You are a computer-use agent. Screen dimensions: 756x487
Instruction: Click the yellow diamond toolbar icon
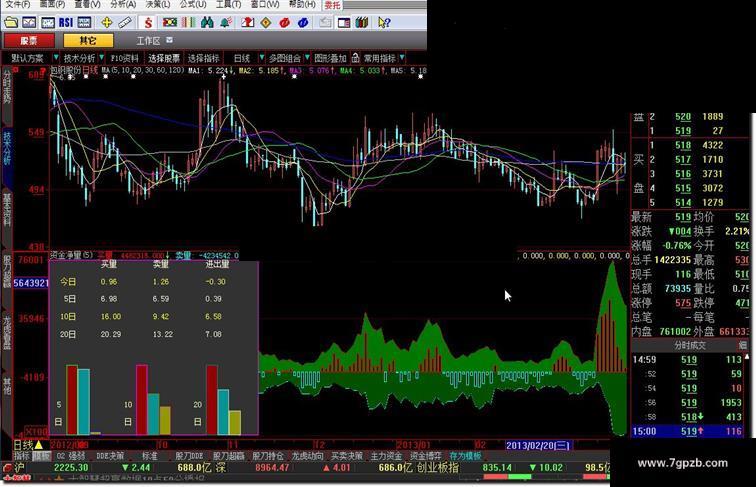pos(266,23)
